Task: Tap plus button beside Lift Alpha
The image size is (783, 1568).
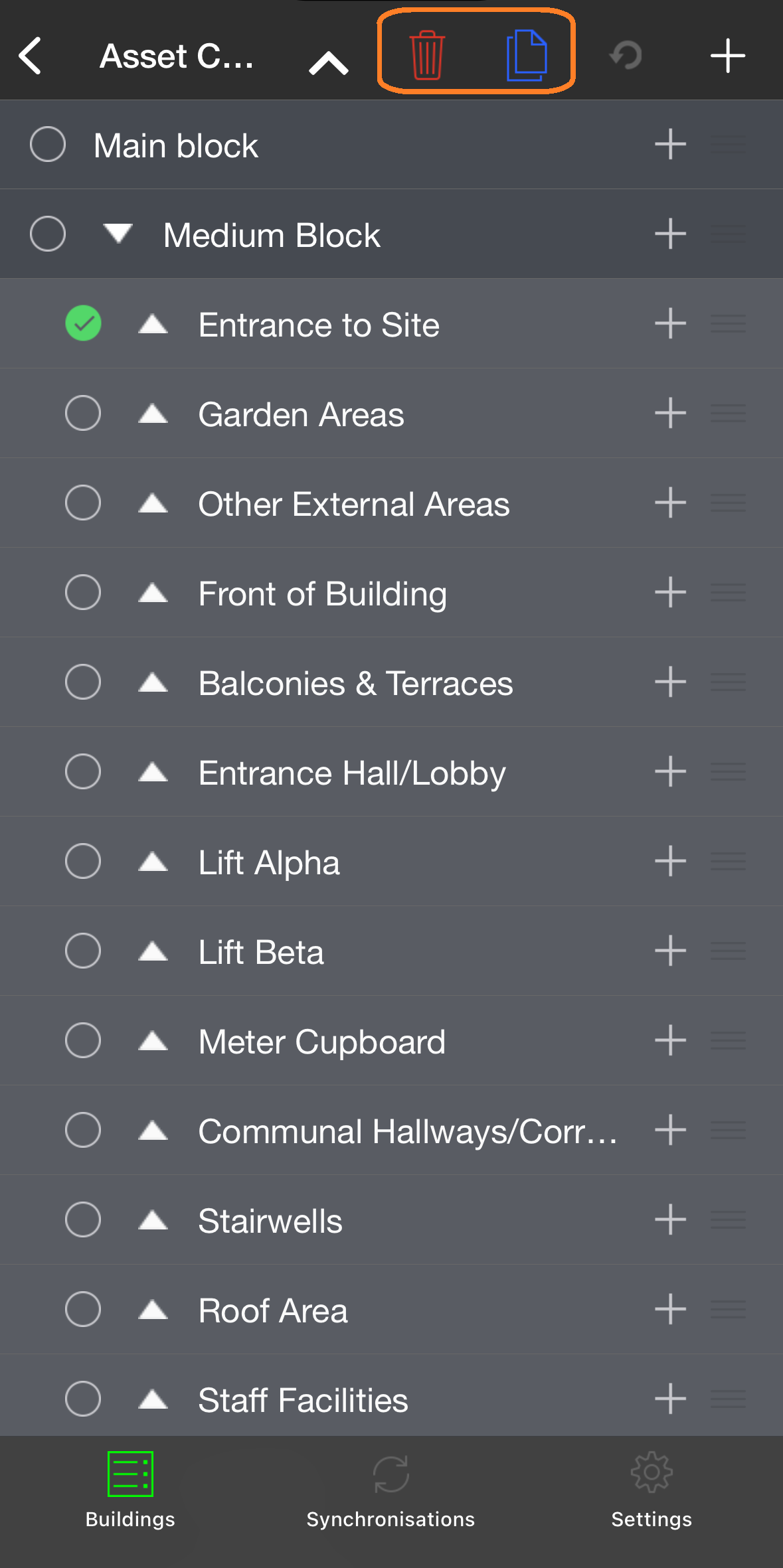Action: pyautogui.click(x=670, y=861)
